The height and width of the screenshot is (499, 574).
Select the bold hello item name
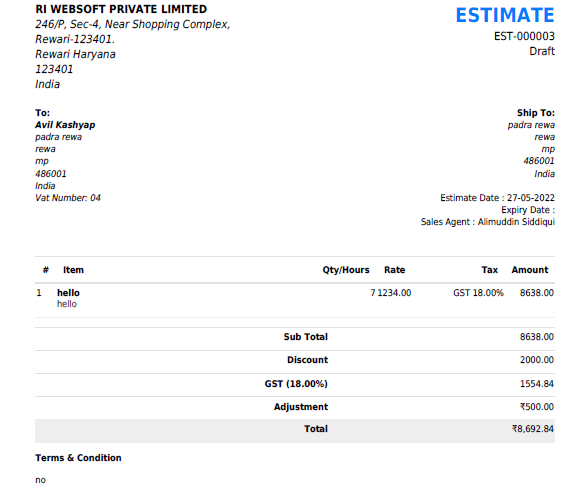point(68,293)
